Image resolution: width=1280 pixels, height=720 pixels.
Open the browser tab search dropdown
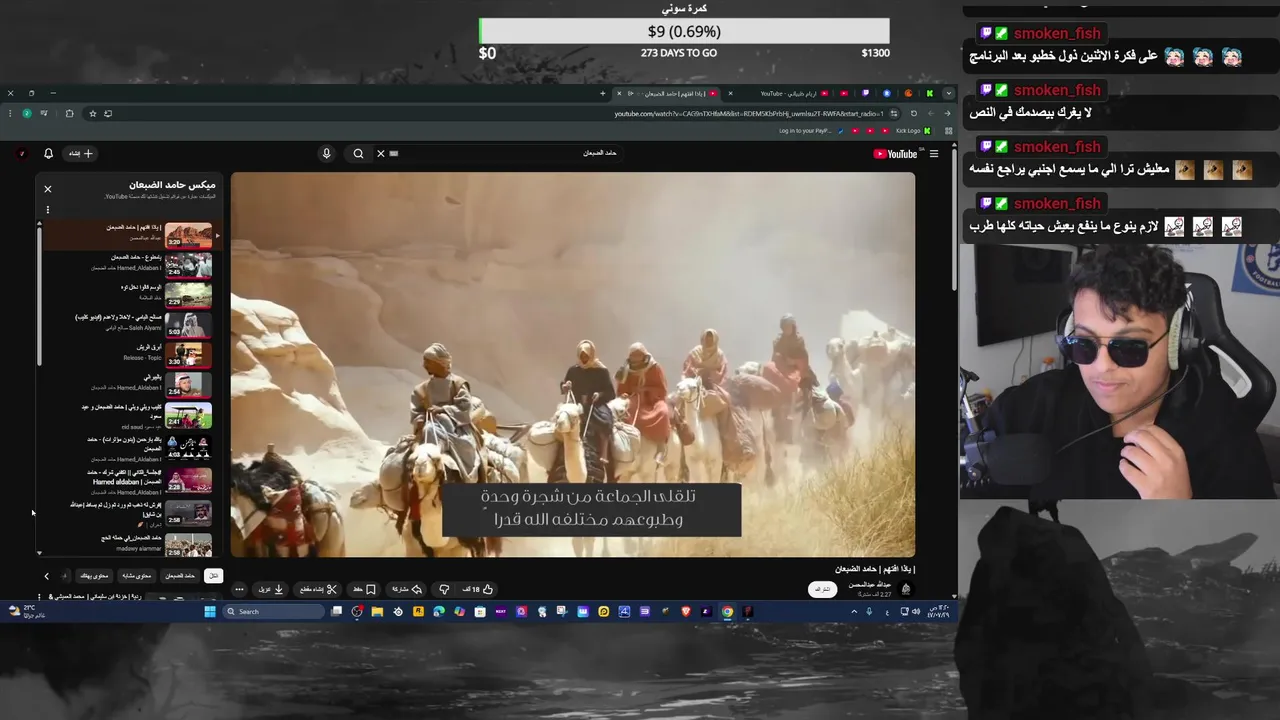948,93
